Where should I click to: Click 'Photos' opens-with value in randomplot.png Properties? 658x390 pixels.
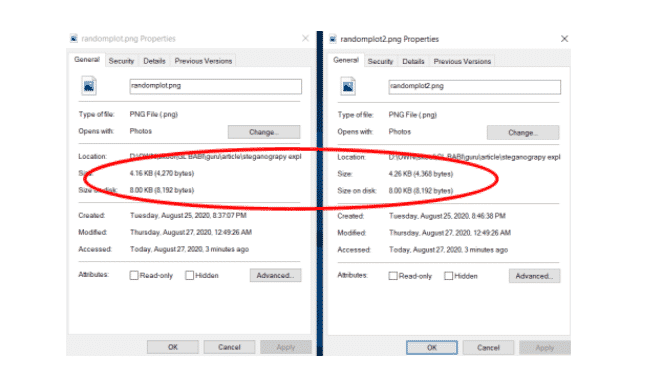(x=141, y=131)
